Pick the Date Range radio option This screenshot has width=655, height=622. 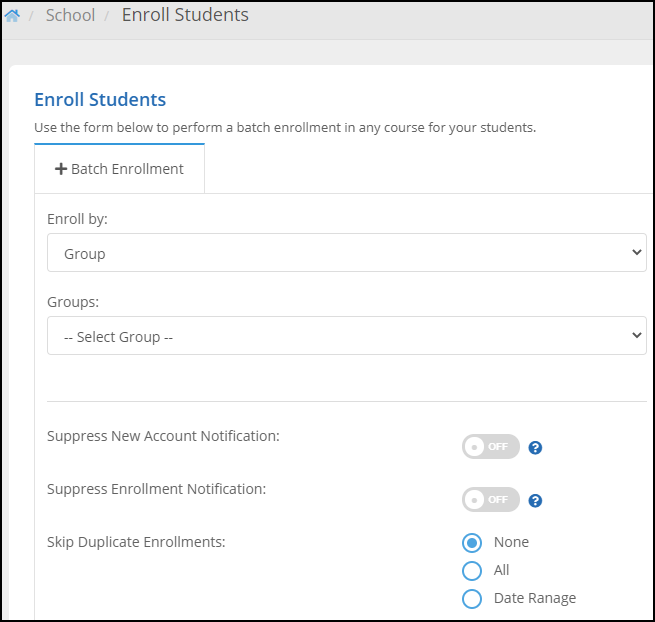[472, 599]
